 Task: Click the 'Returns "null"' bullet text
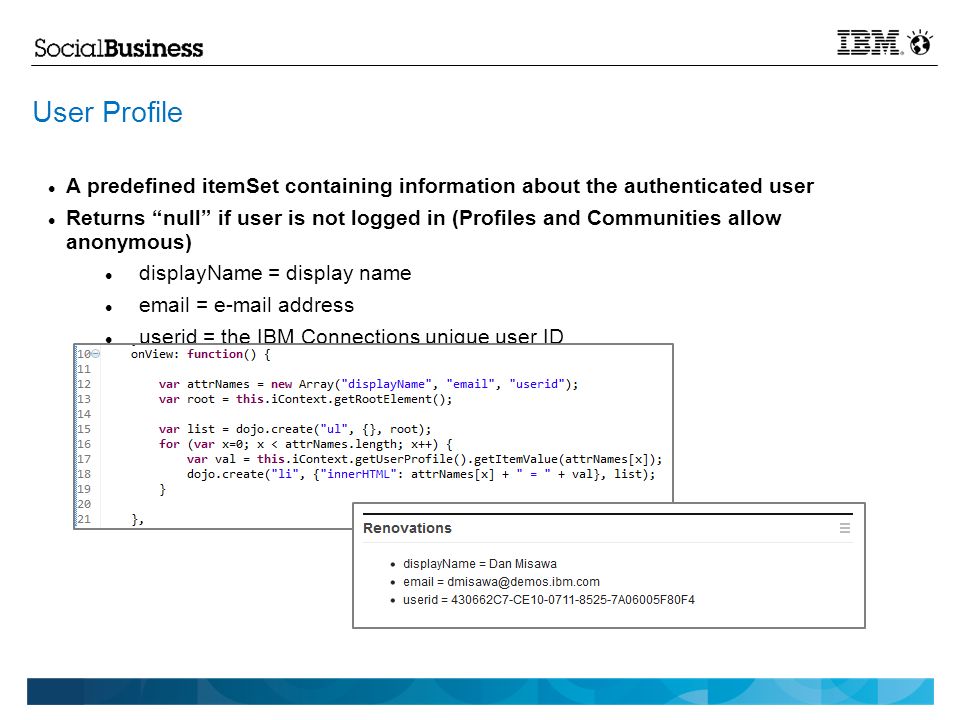[424, 230]
